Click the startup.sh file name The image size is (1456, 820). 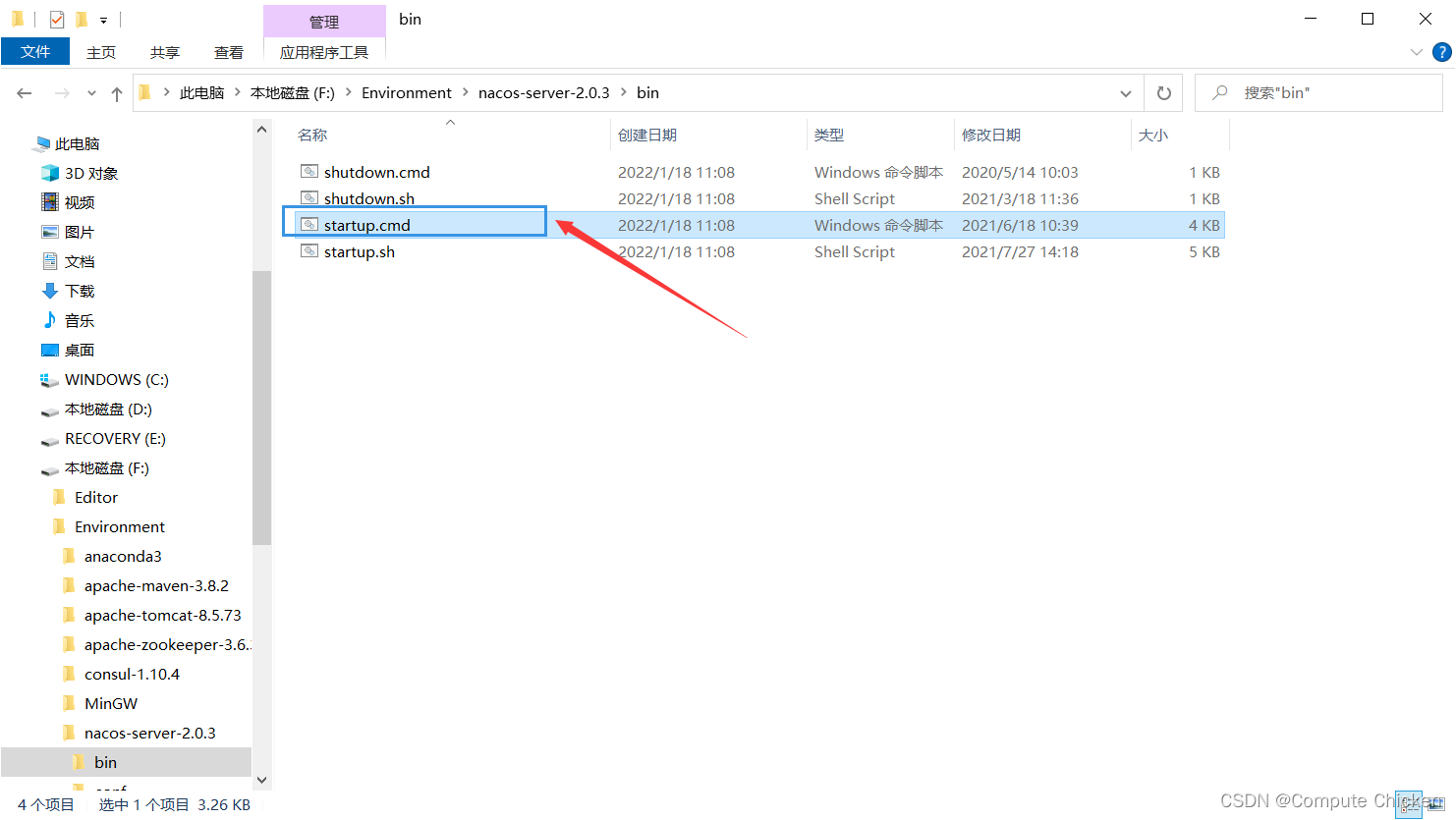point(360,252)
